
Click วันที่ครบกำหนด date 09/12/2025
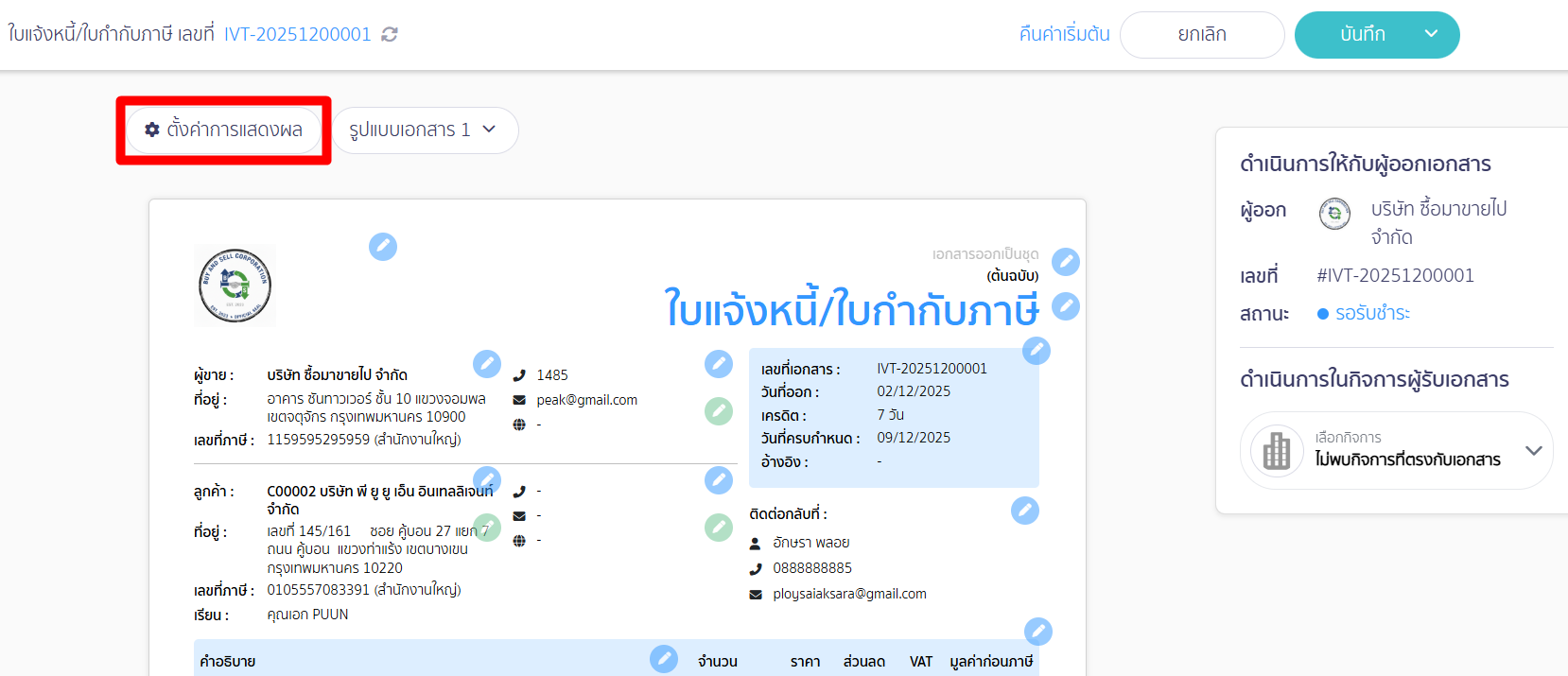click(914, 438)
